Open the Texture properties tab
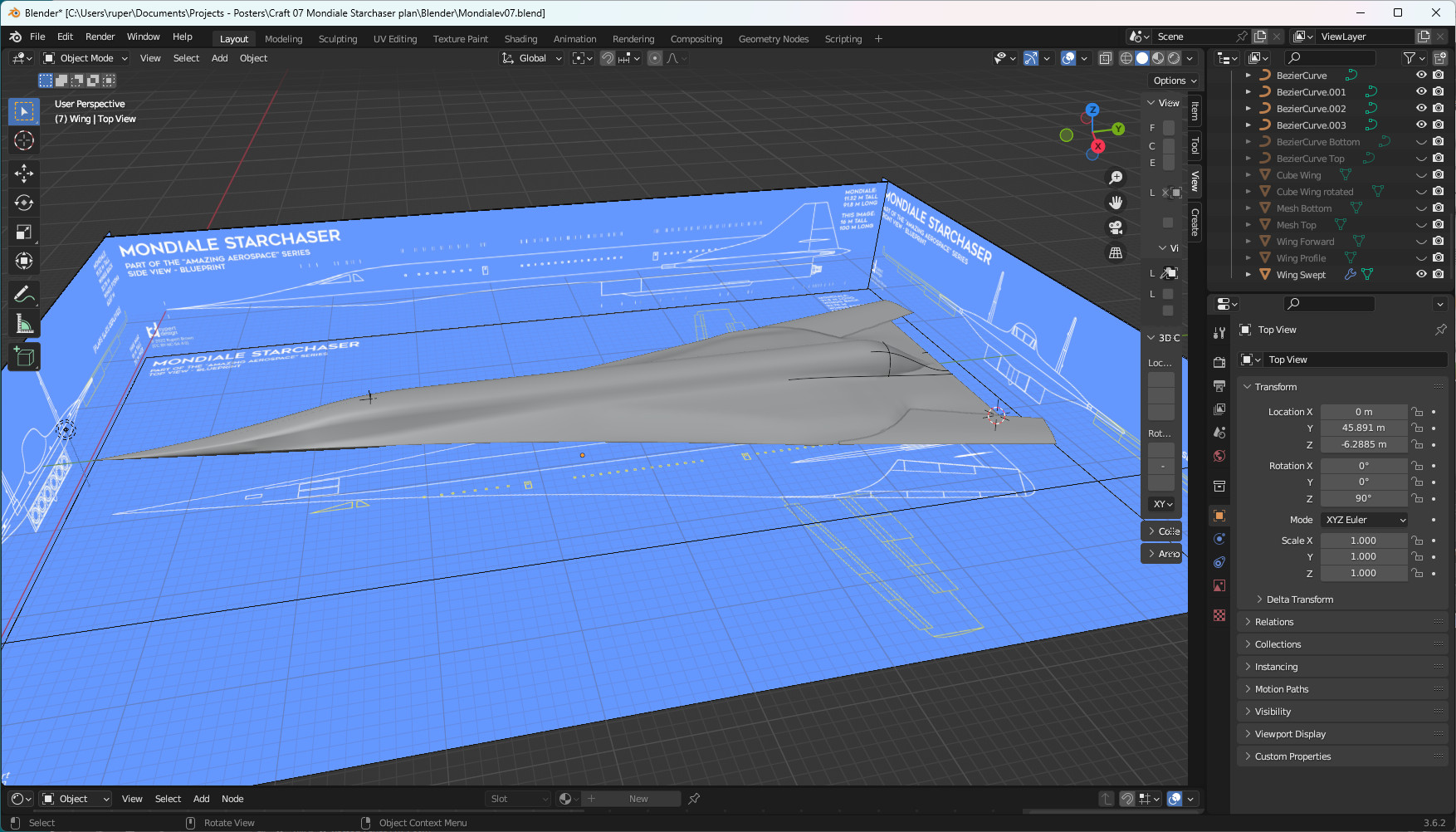Viewport: 1456px width, 832px height. pos(1219,615)
